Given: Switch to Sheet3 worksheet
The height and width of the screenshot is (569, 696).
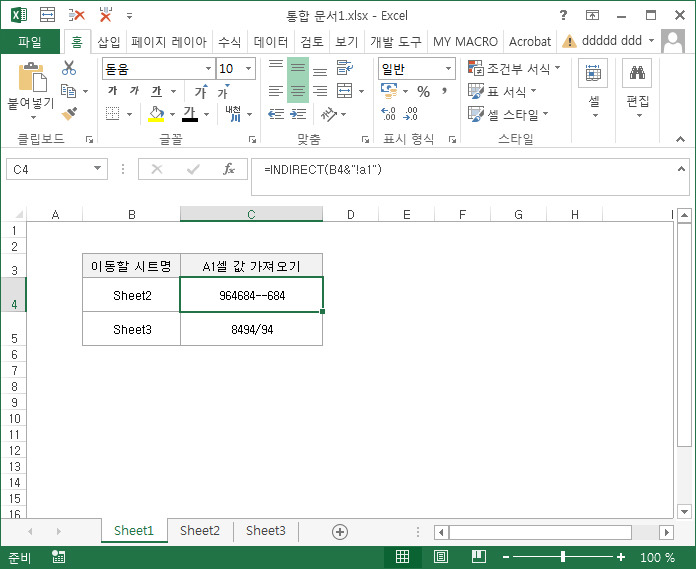Looking at the screenshot, I should [265, 530].
